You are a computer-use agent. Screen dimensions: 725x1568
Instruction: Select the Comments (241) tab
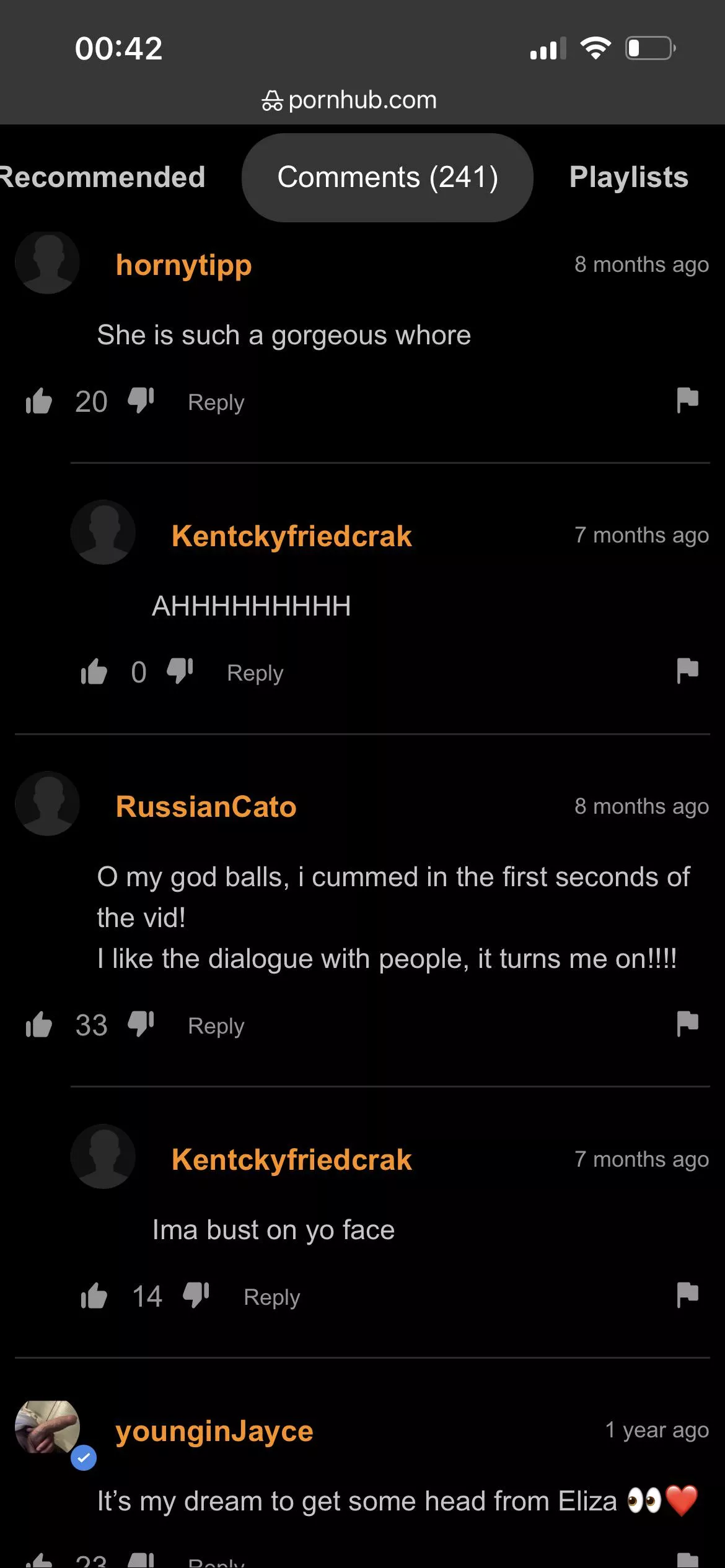coord(387,178)
